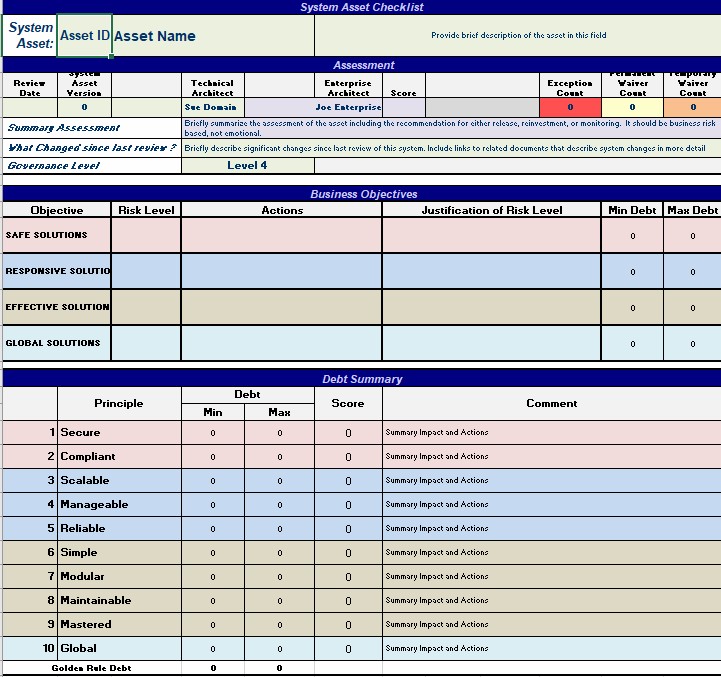Image resolution: width=721 pixels, height=677 pixels.
Task: Click Min Debt cell for Global Solutions
Action: pyautogui.click(x=632, y=344)
